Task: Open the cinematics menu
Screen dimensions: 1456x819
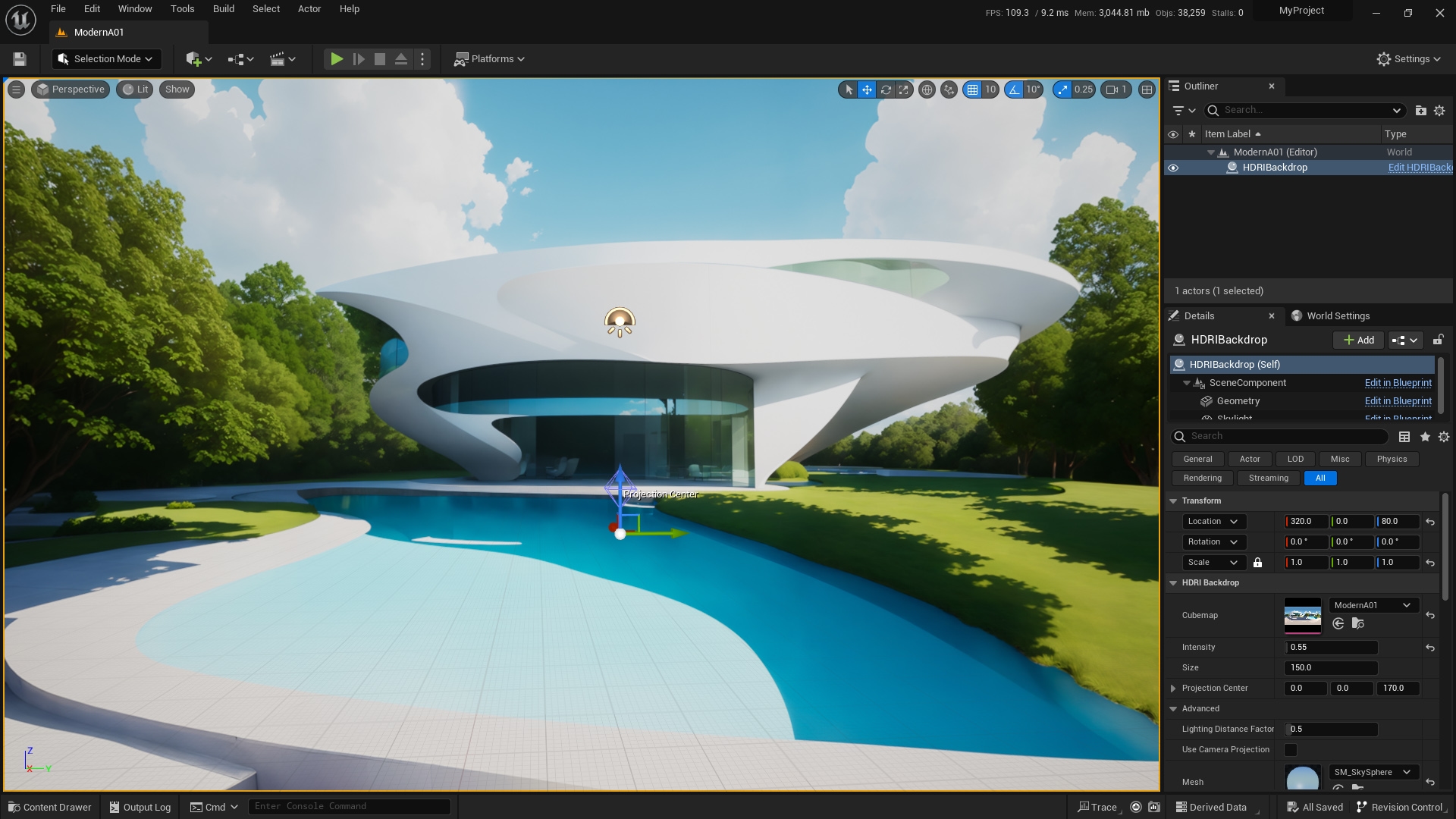Action: 279,58
